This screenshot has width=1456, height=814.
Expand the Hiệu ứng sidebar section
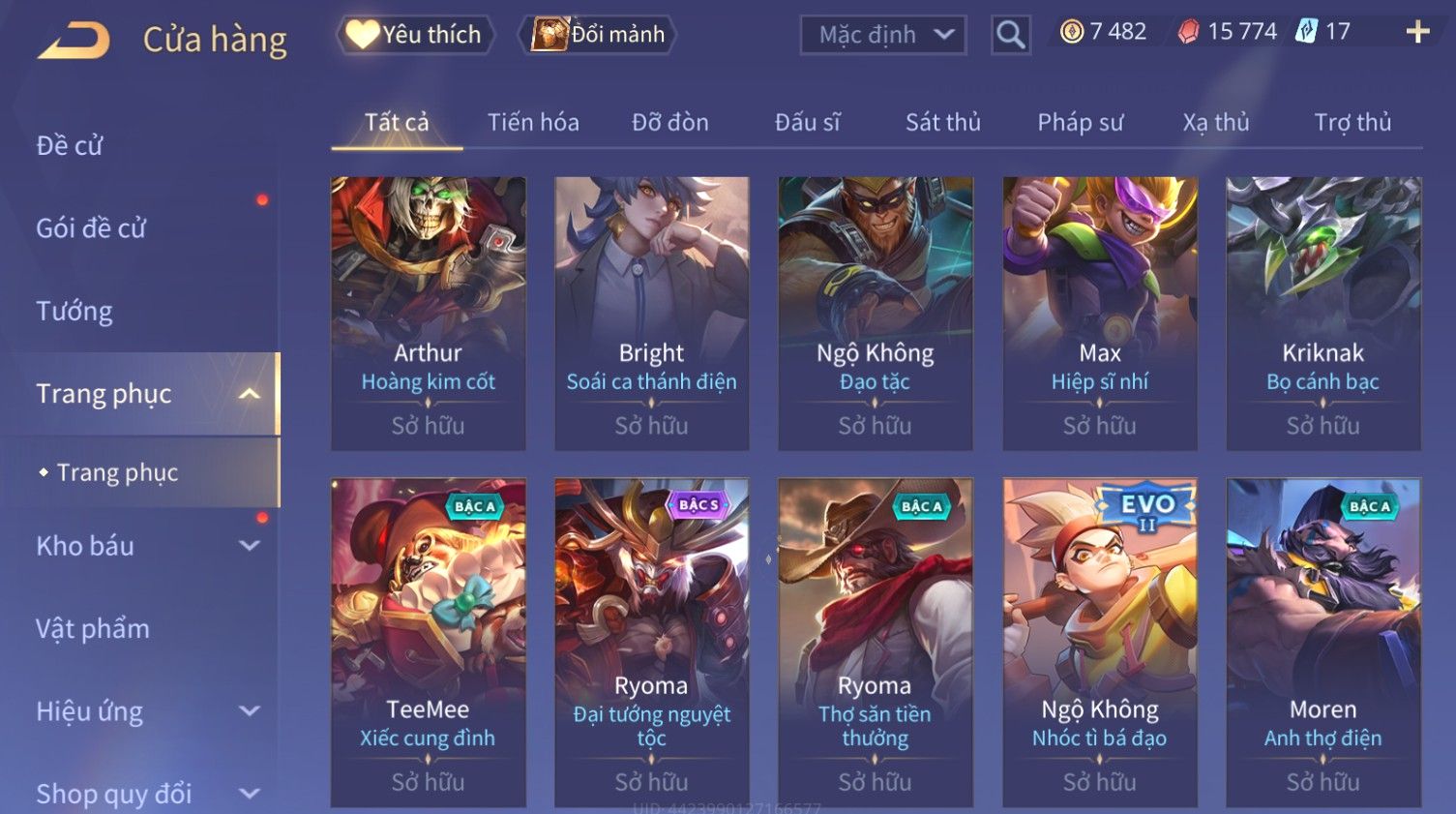249,711
